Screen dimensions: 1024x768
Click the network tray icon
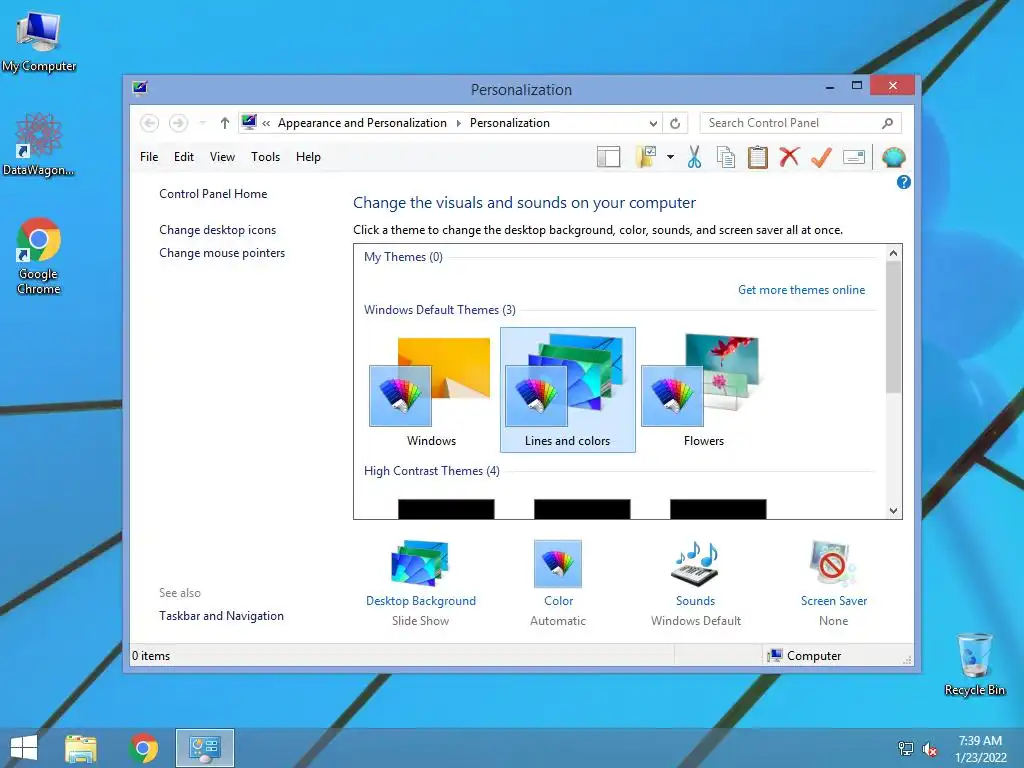905,748
